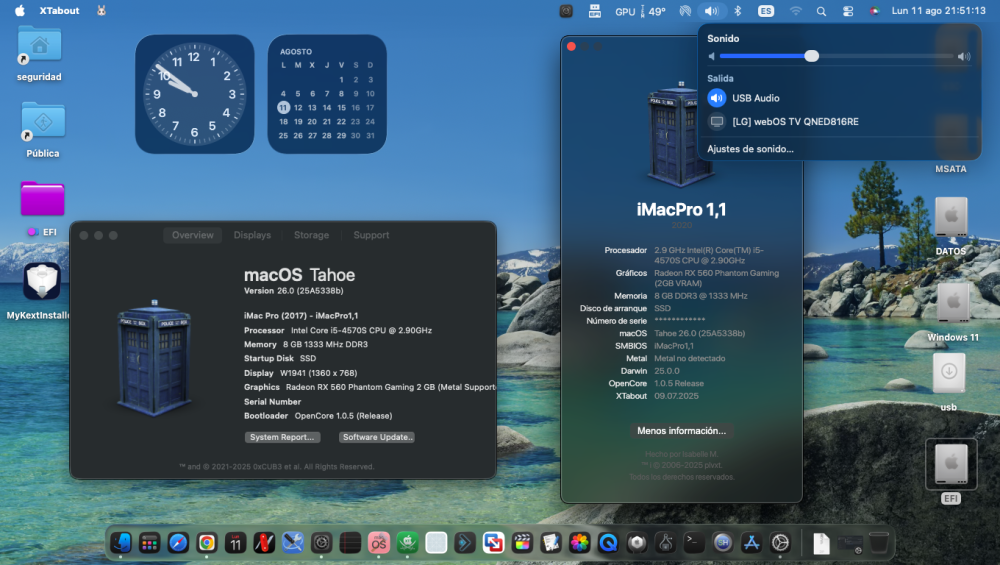Adjust the Sonido volume slider knob
This screenshot has height=565, width=1000.
811,56
